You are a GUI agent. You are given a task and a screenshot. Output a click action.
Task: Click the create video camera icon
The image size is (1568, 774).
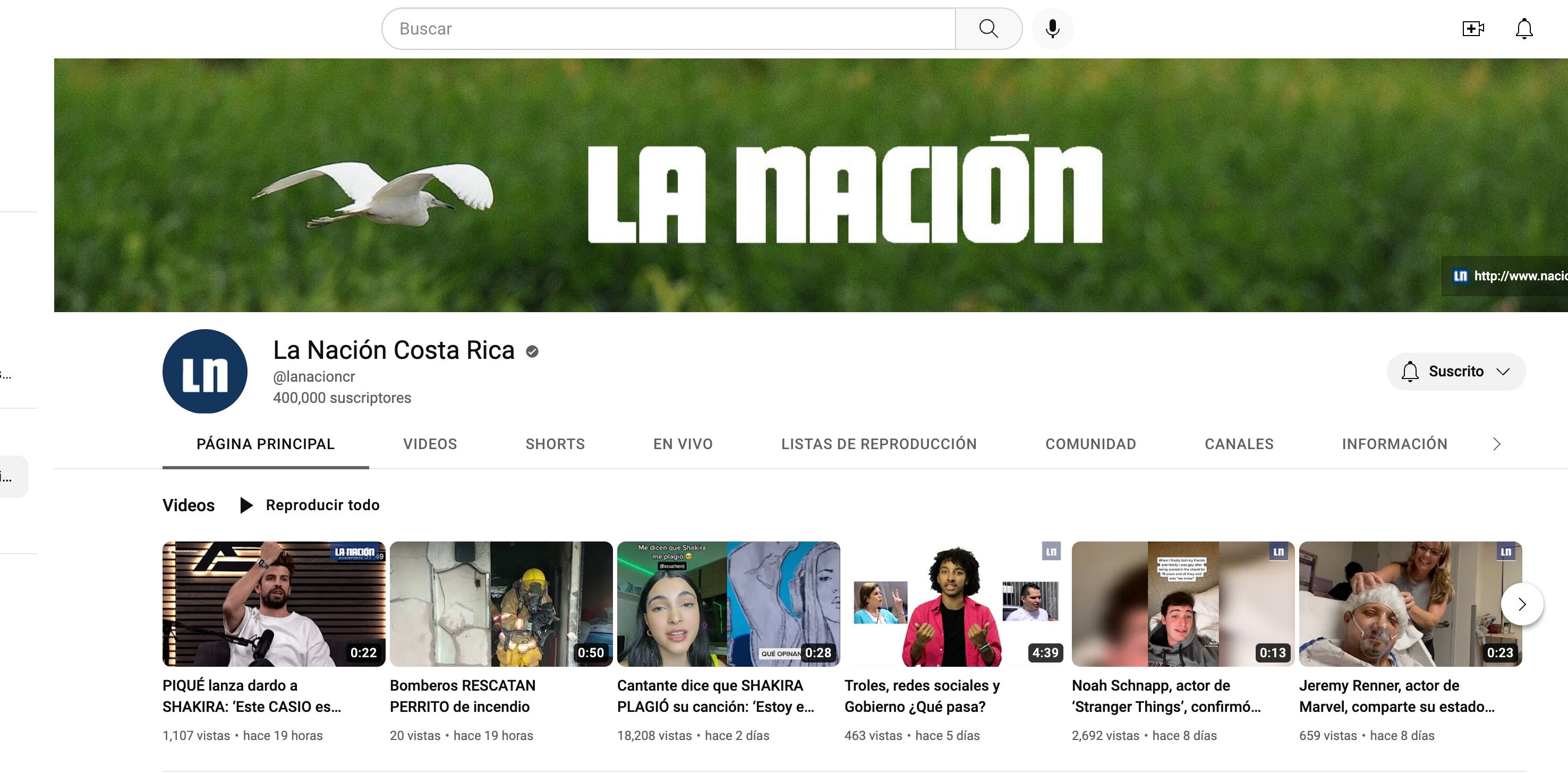1472,29
